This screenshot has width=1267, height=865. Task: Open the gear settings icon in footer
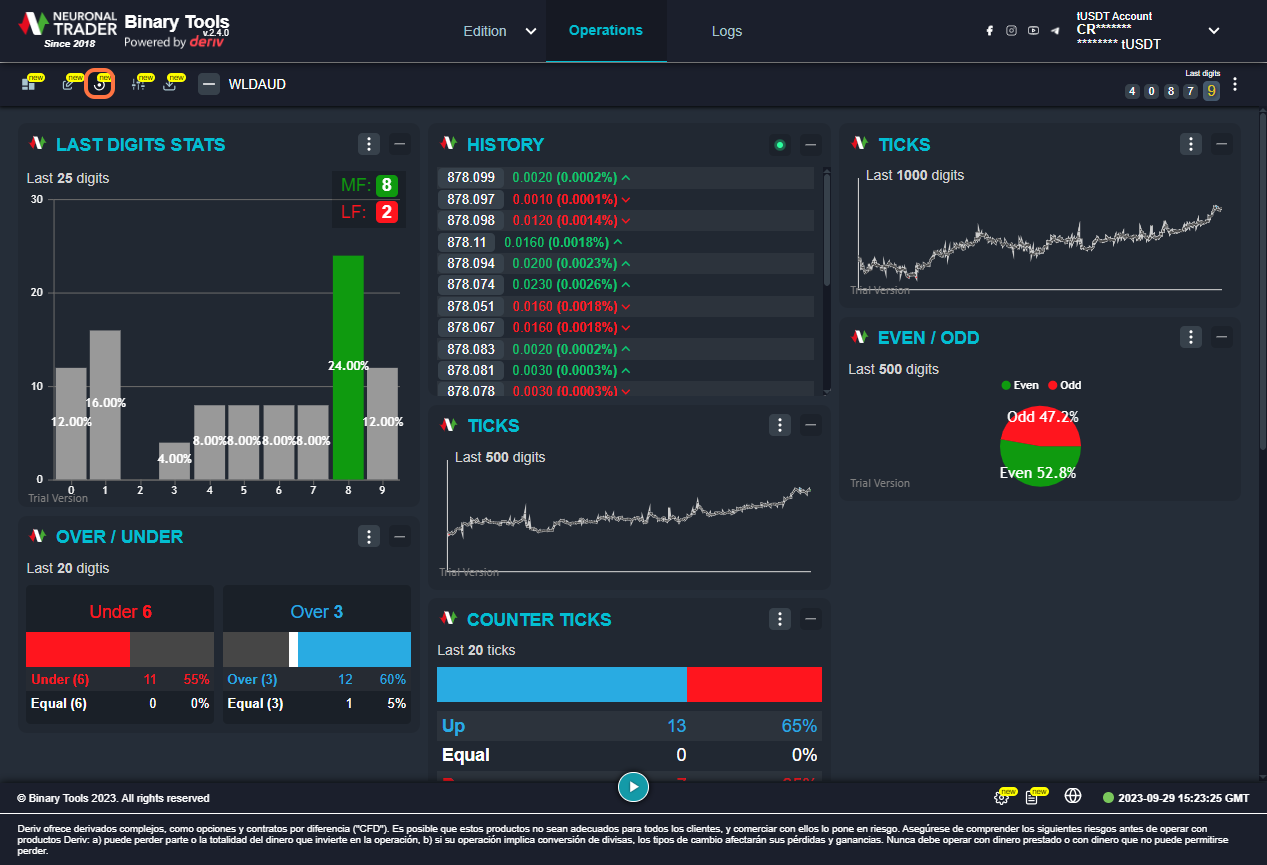[1001, 797]
